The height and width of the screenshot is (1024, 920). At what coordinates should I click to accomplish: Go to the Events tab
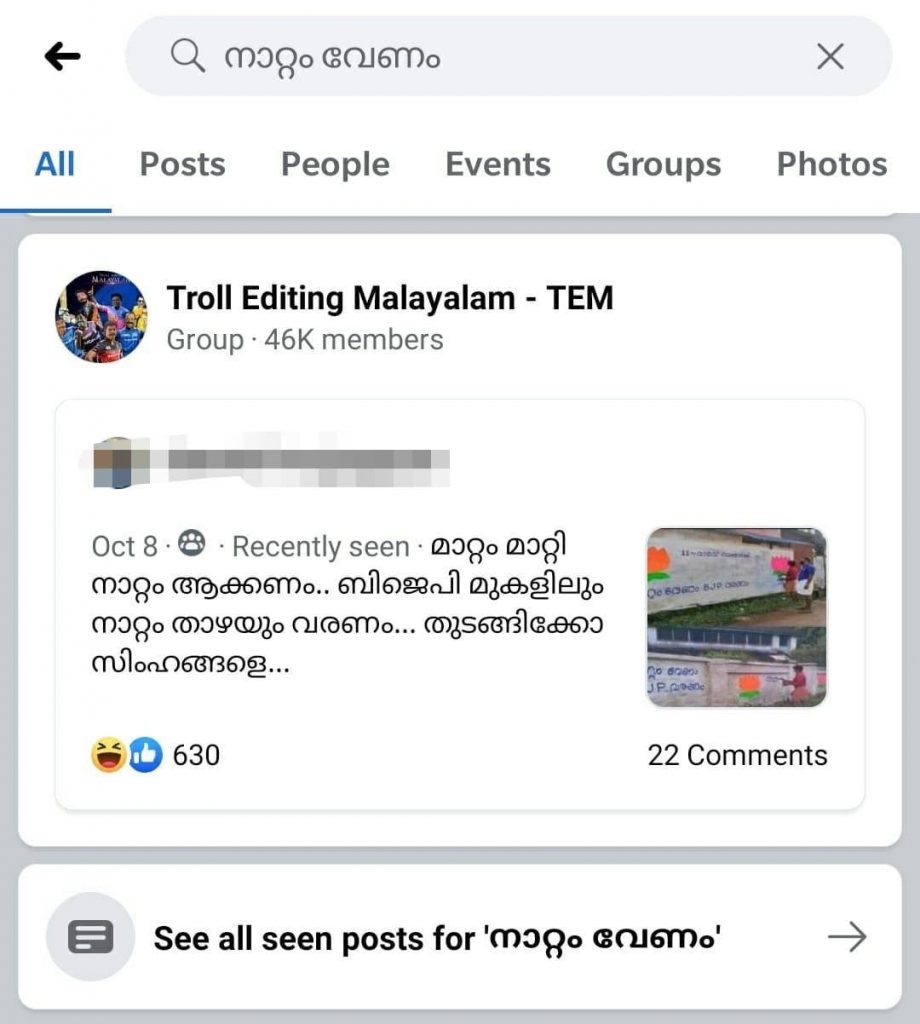498,164
